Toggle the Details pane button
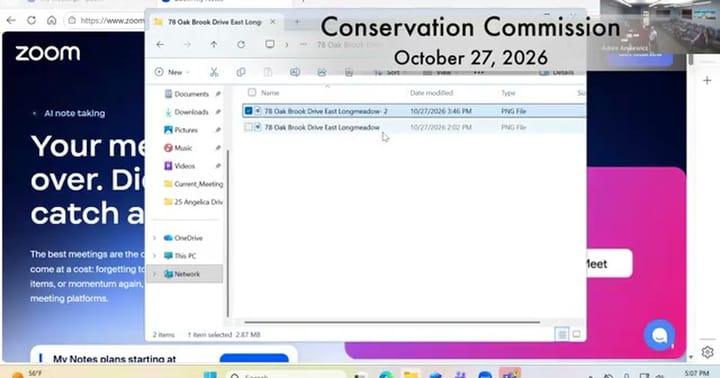 click(557, 73)
